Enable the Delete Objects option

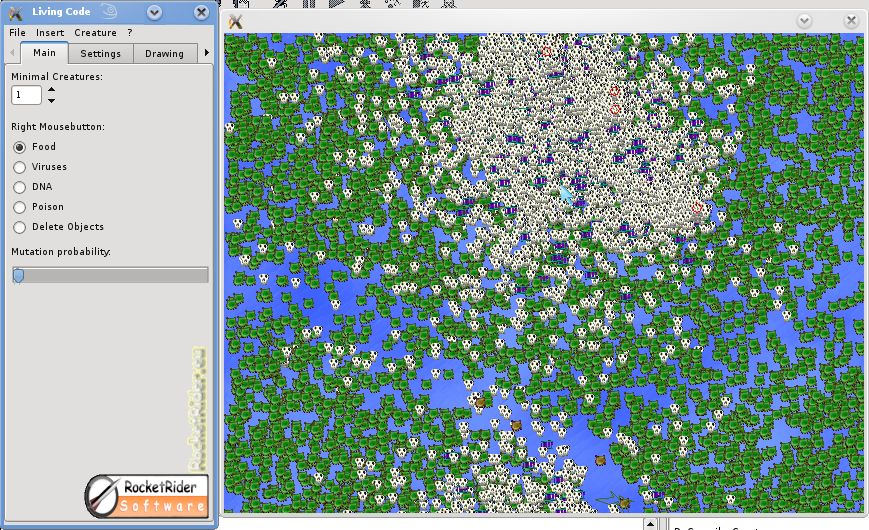(19, 227)
